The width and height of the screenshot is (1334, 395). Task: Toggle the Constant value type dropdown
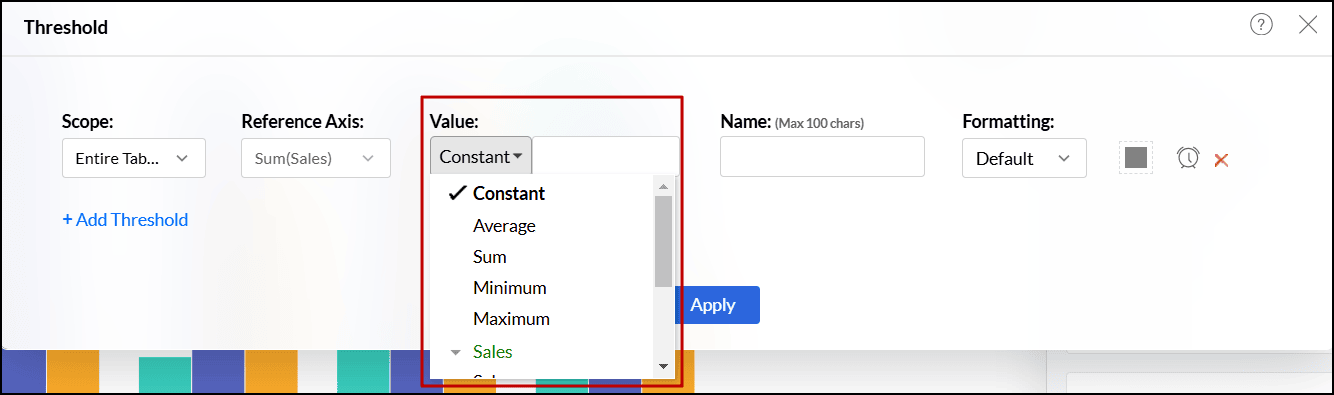pyautogui.click(x=481, y=156)
